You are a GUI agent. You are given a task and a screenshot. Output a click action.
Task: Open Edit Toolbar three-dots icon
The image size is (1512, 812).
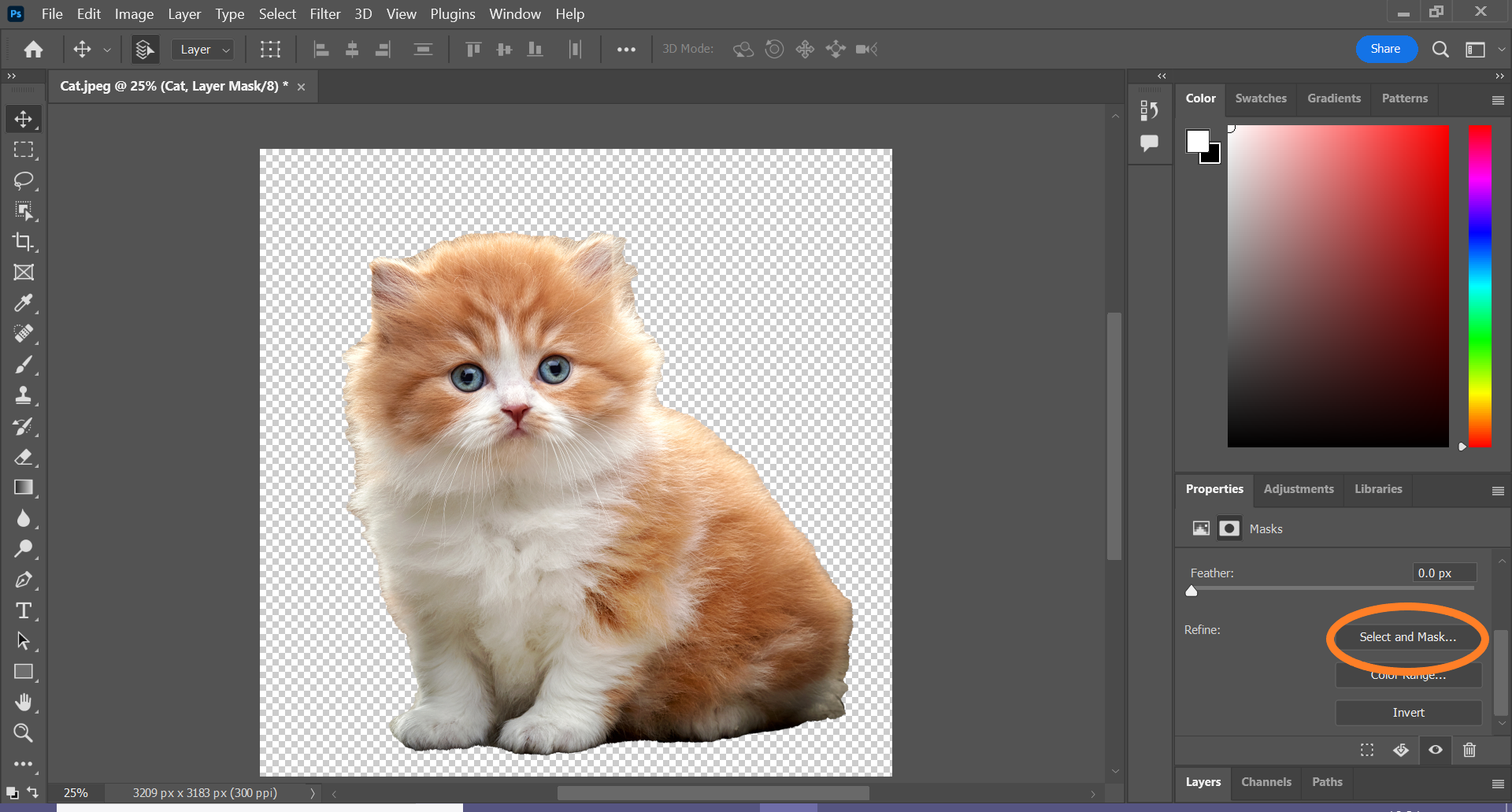[24, 763]
